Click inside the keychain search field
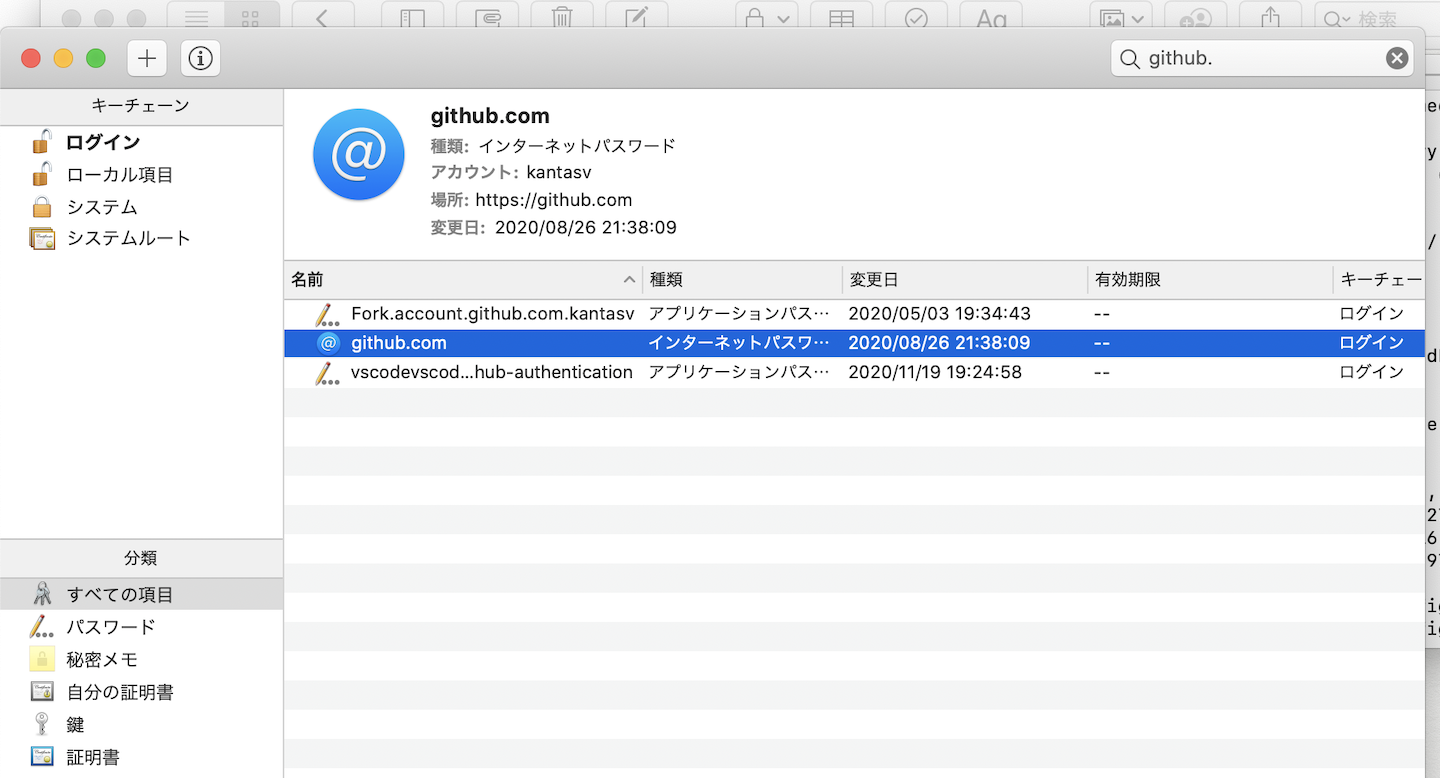 tap(1250, 57)
